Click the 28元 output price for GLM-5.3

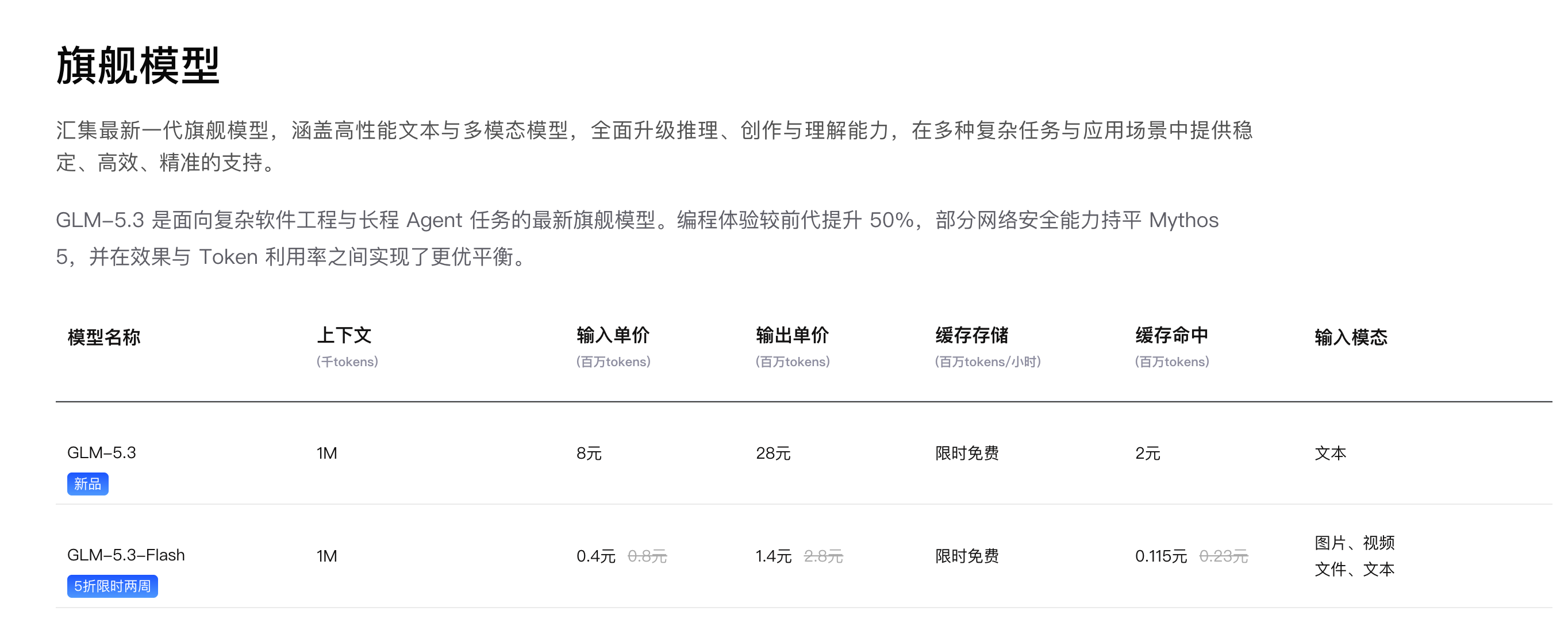coord(773,454)
